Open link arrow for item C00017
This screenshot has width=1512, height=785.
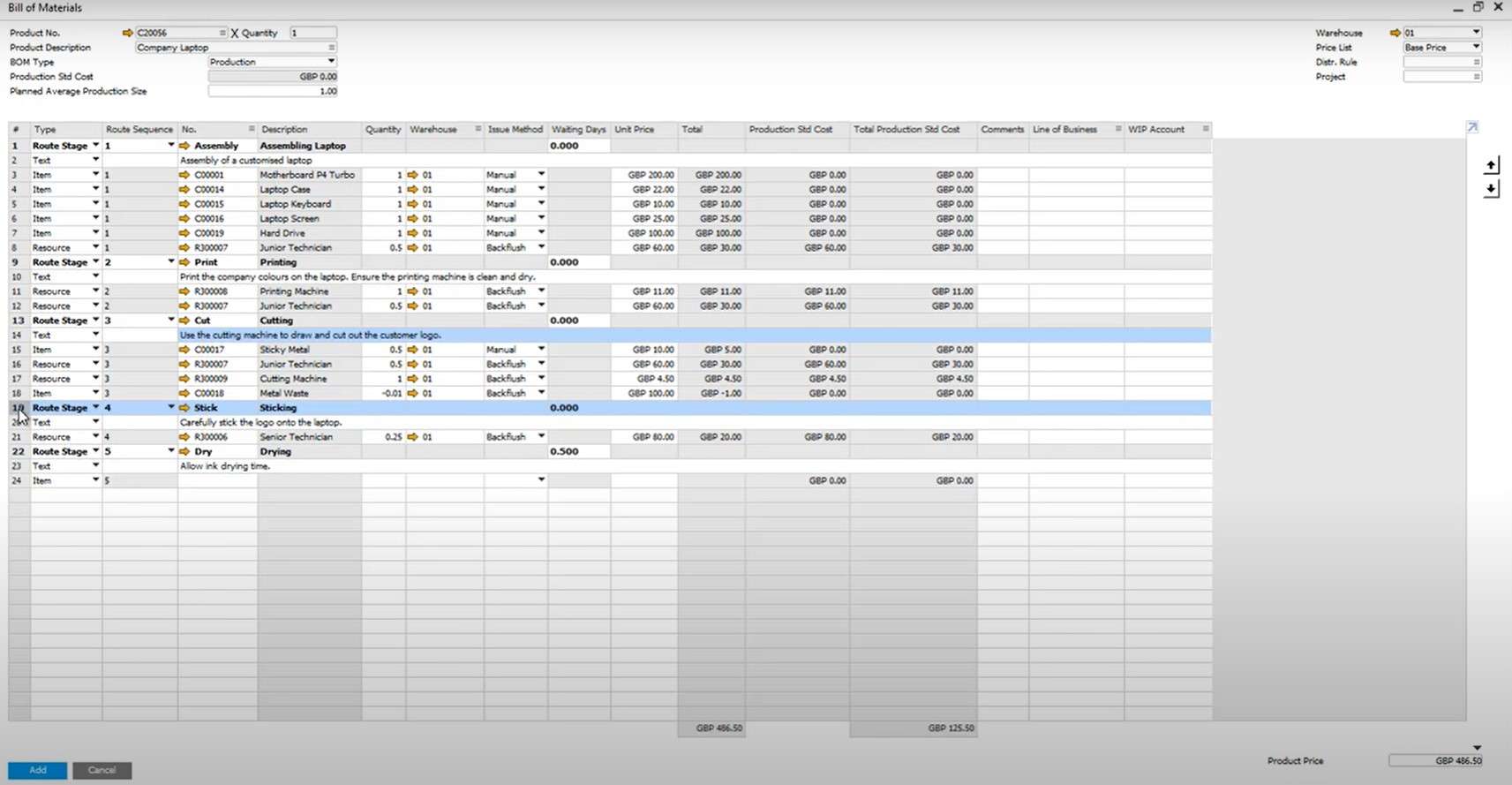point(184,350)
